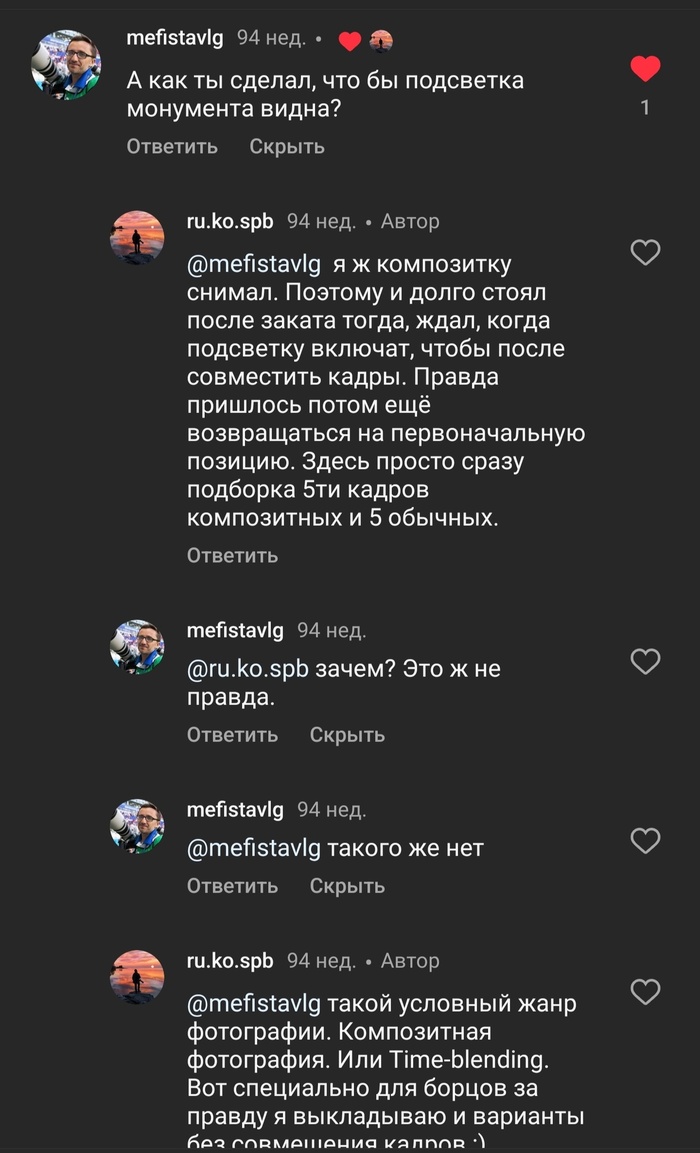Unlike the top comment with the red heart

(x=645, y=69)
